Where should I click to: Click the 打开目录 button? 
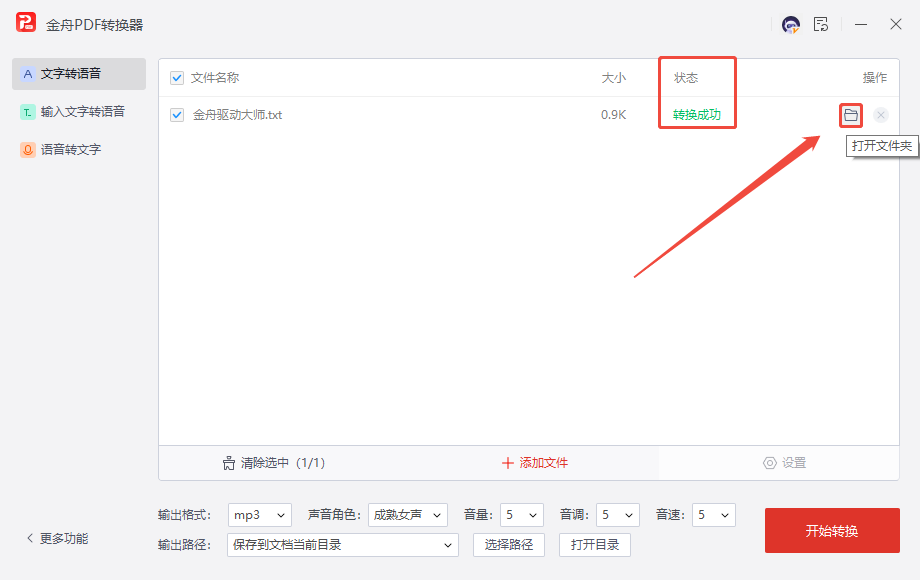(x=595, y=545)
